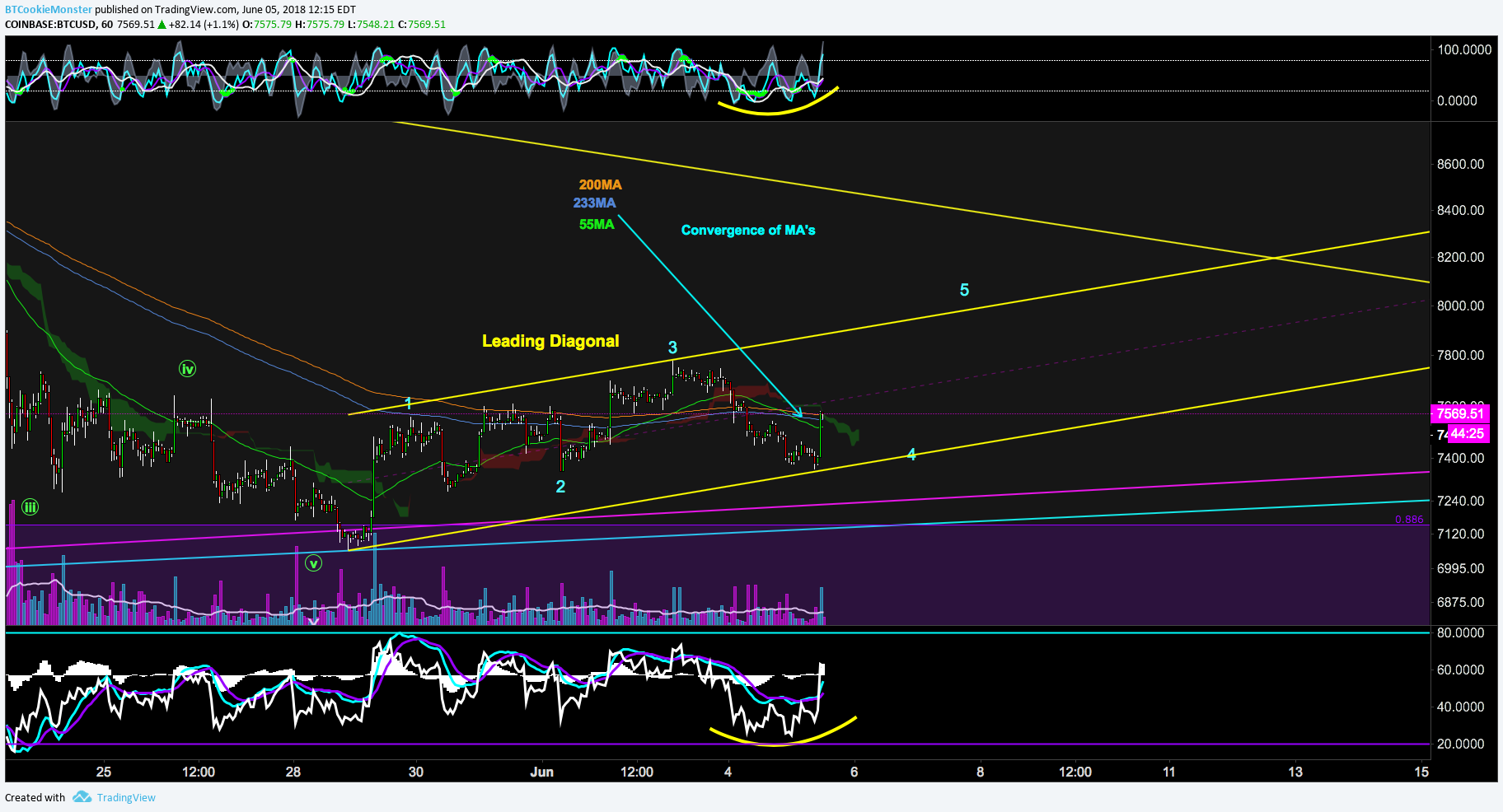Click the close value C:7569.51
Screen dimensions: 1503x812
point(422,24)
